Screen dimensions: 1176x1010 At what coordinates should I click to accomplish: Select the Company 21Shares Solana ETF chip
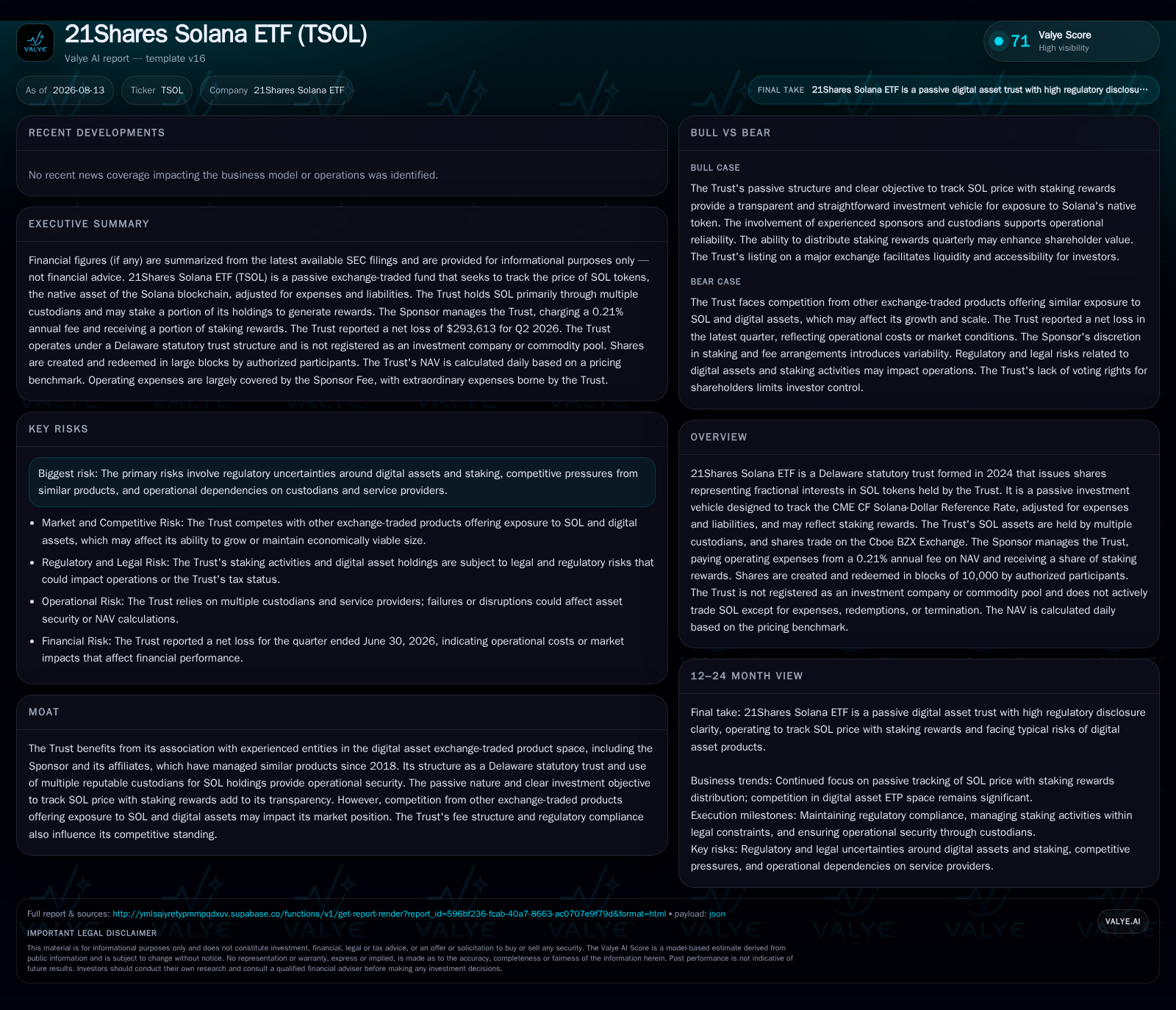coord(276,90)
